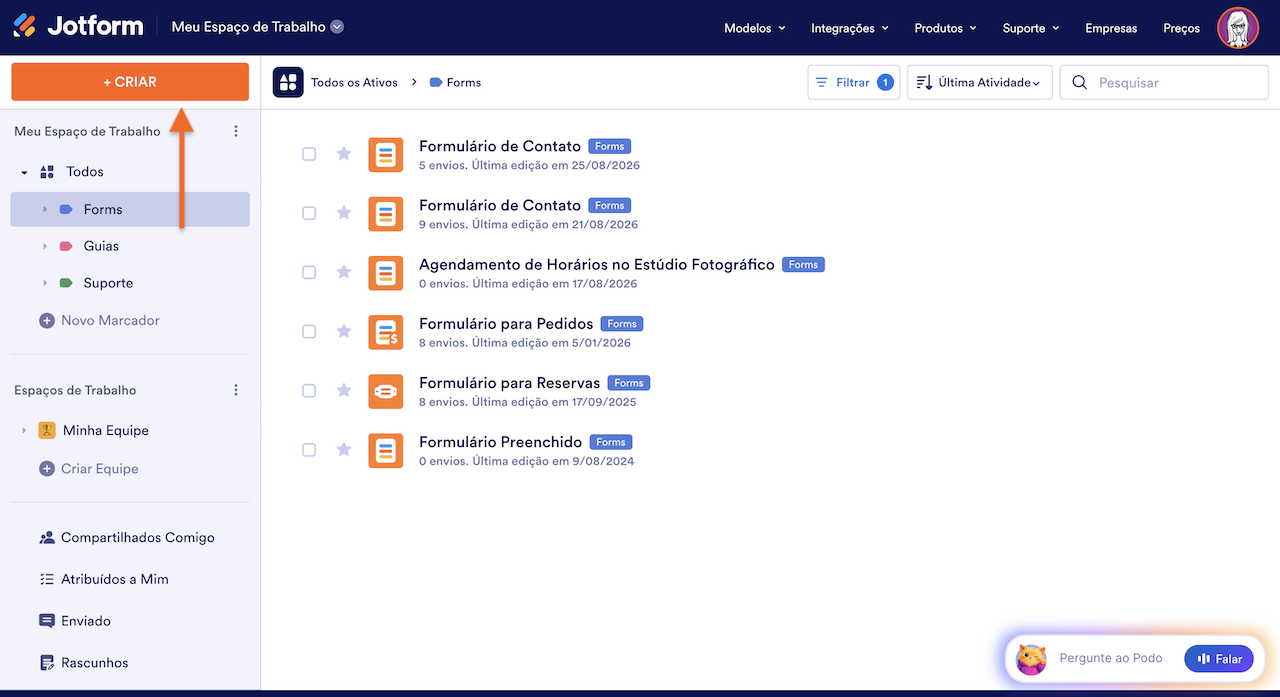
Task: Click the blue Forms tag icon in breadcrumb
Action: pyautogui.click(x=436, y=83)
